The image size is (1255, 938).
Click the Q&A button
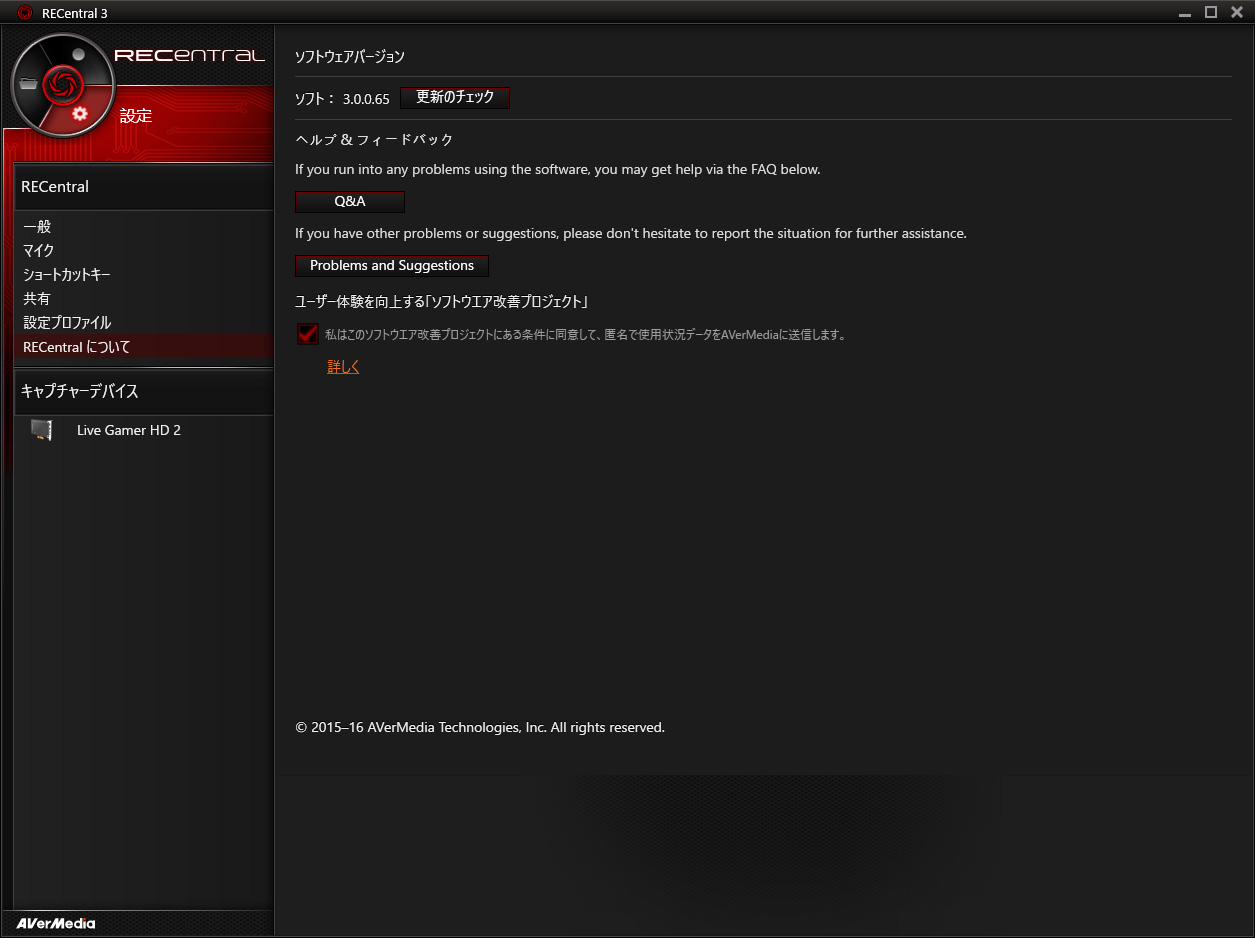pos(350,202)
